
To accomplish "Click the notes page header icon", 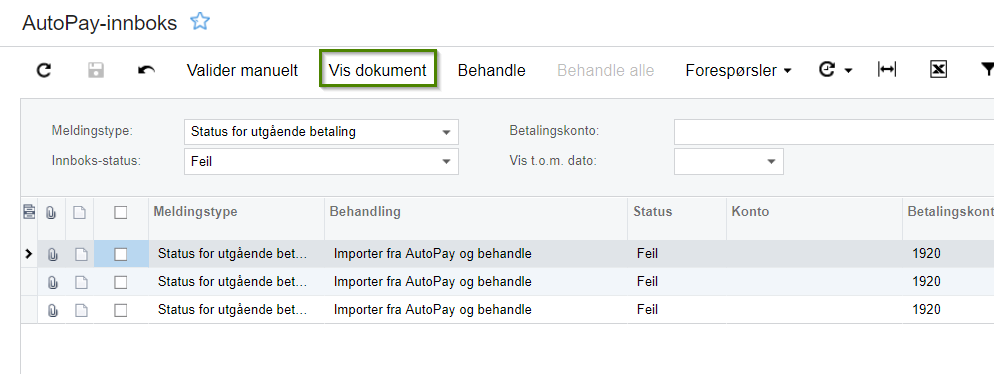I will pyautogui.click(x=80, y=213).
